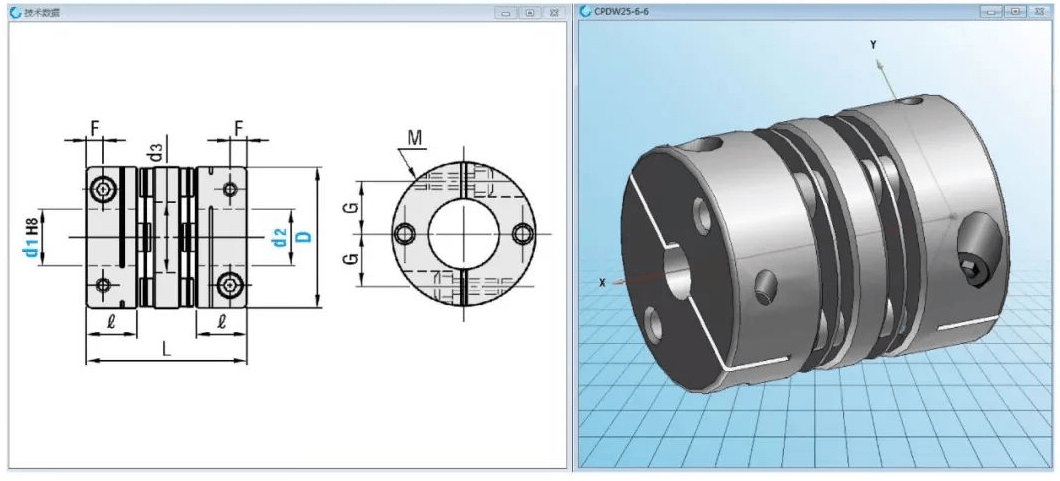Click the Y axis label in 3D view
1060x481 pixels.
pyautogui.click(x=873, y=45)
